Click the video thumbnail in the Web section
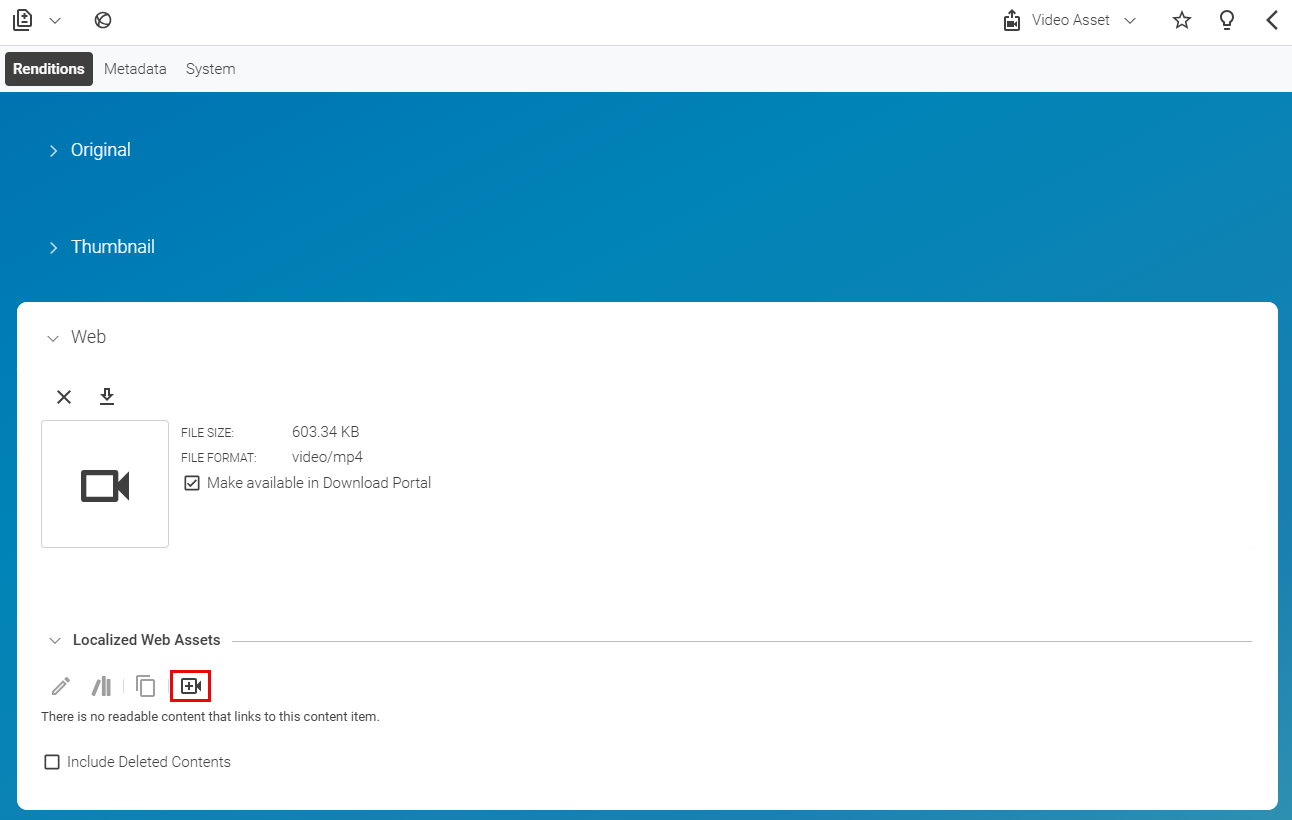 [x=104, y=484]
